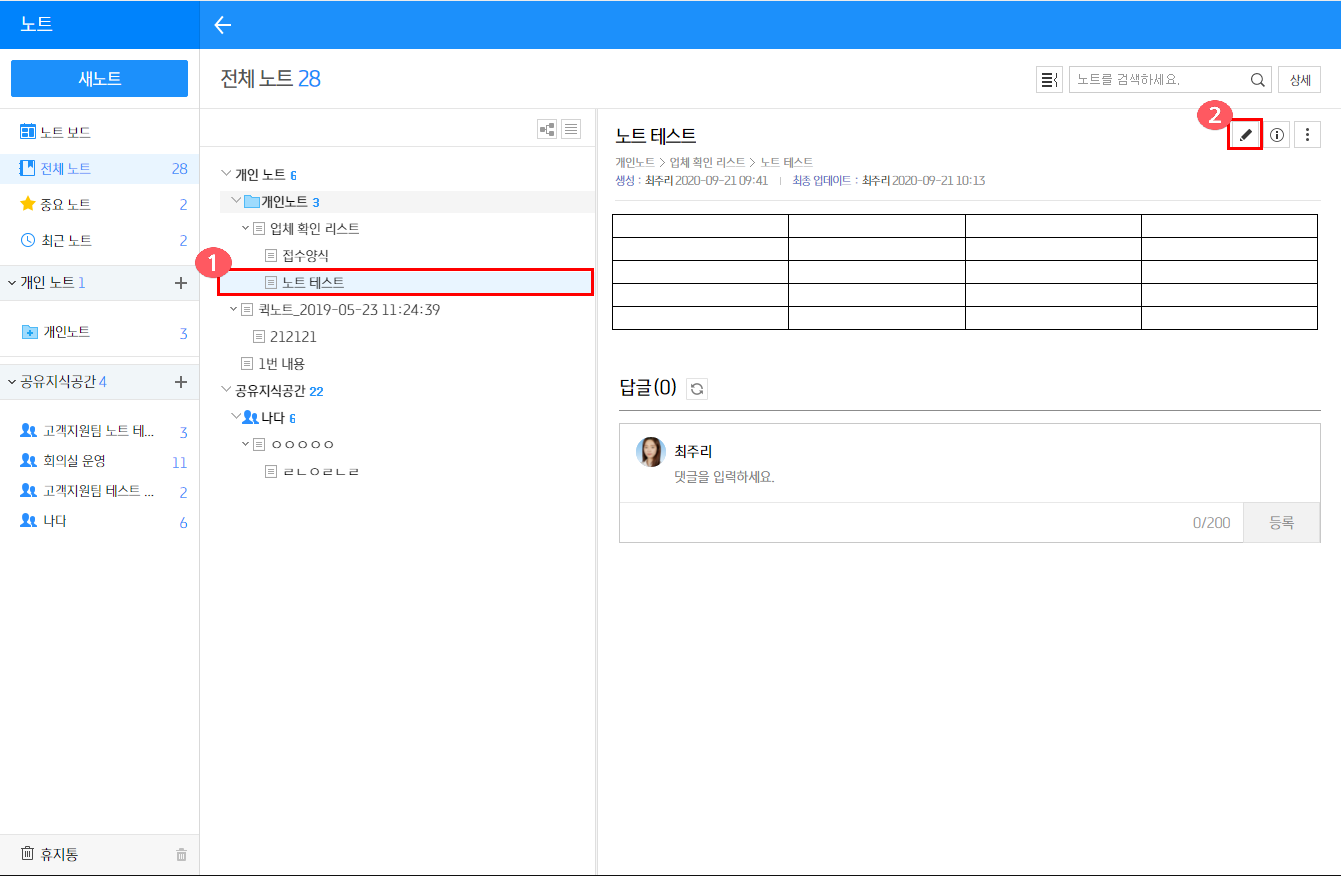Switch to tree view layout icon
The height and width of the screenshot is (876, 1341).
pos(547,129)
